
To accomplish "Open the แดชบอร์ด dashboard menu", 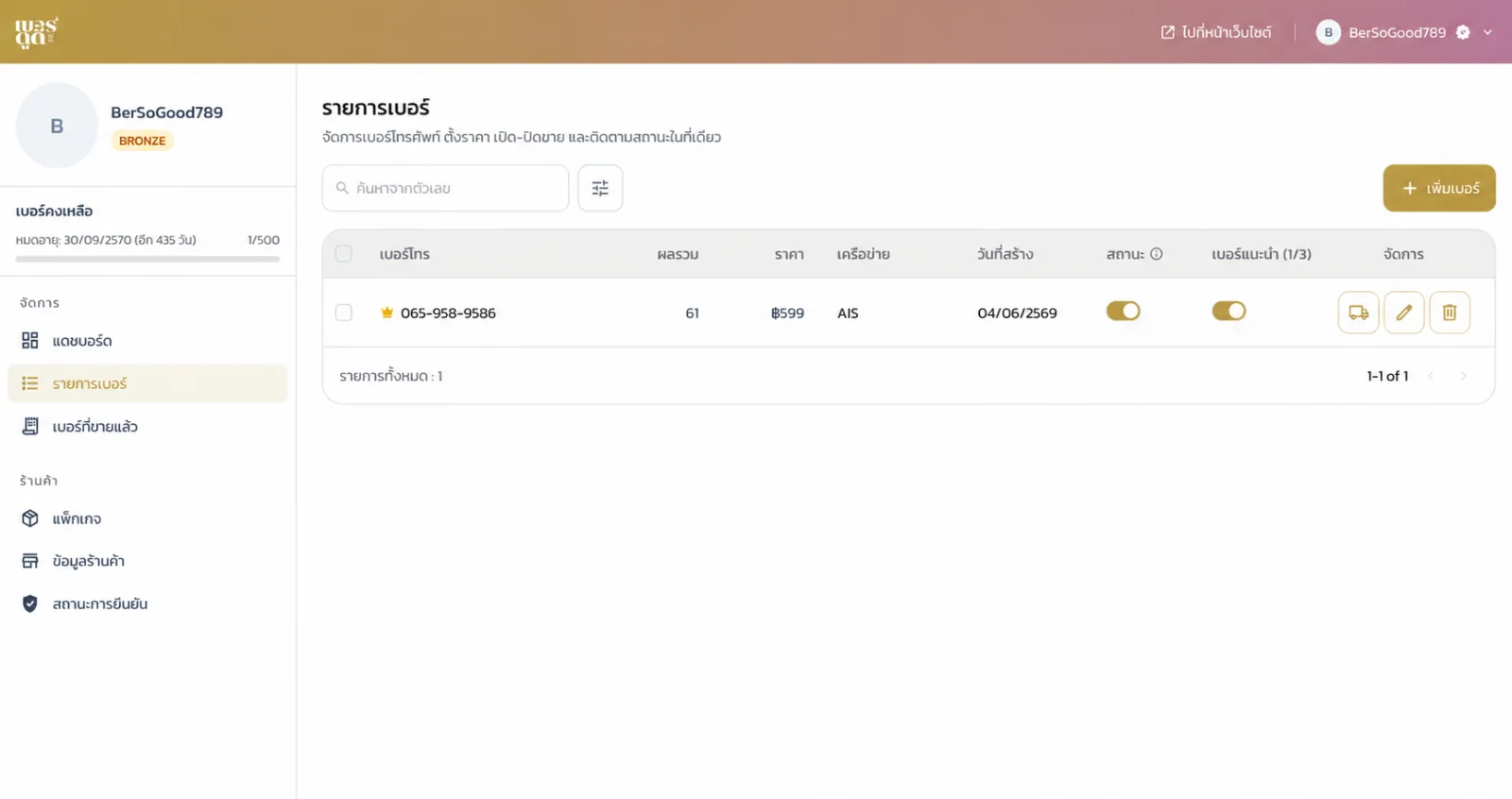I will click(147, 341).
